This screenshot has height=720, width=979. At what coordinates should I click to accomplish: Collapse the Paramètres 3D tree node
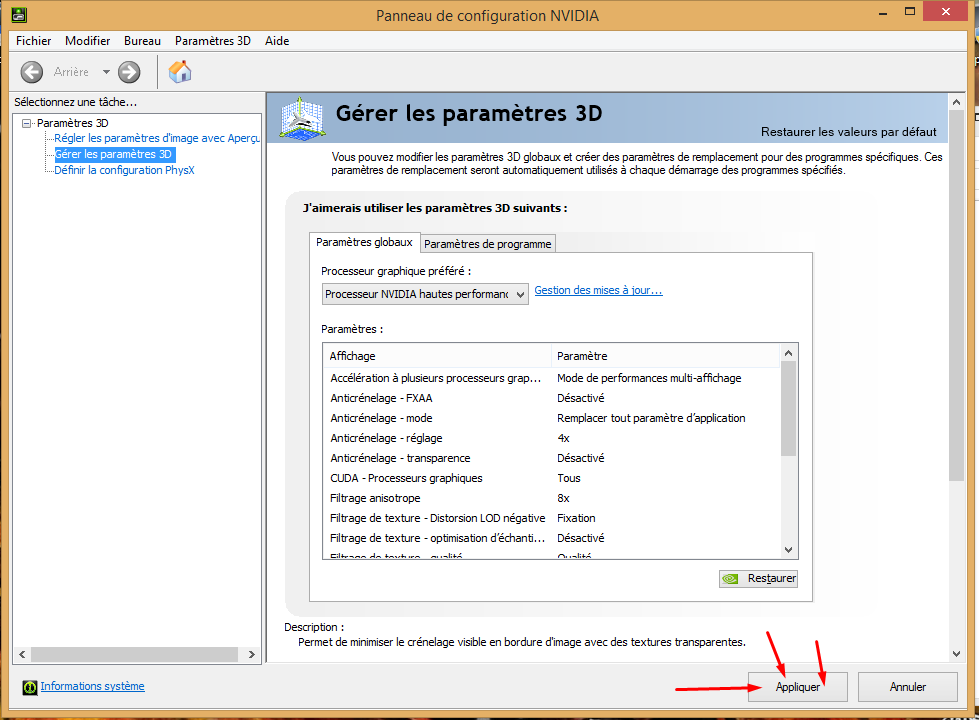[x=26, y=123]
